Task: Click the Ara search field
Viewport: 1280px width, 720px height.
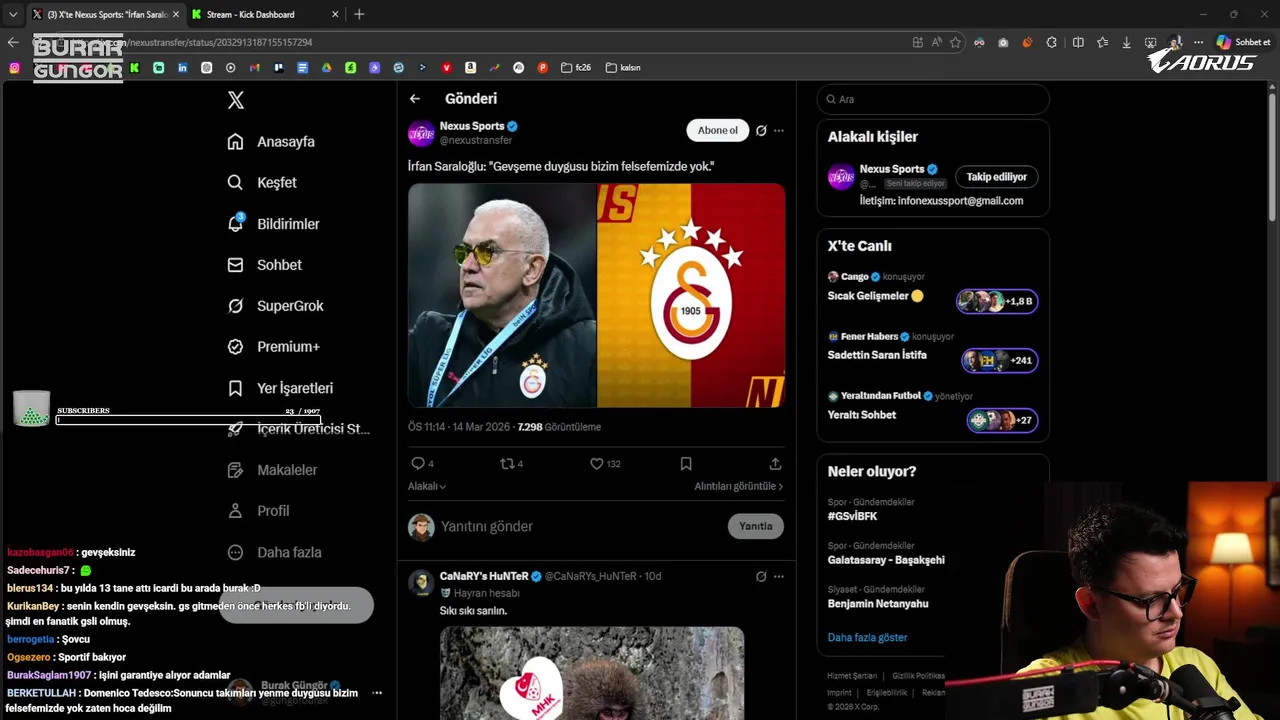Action: click(933, 99)
